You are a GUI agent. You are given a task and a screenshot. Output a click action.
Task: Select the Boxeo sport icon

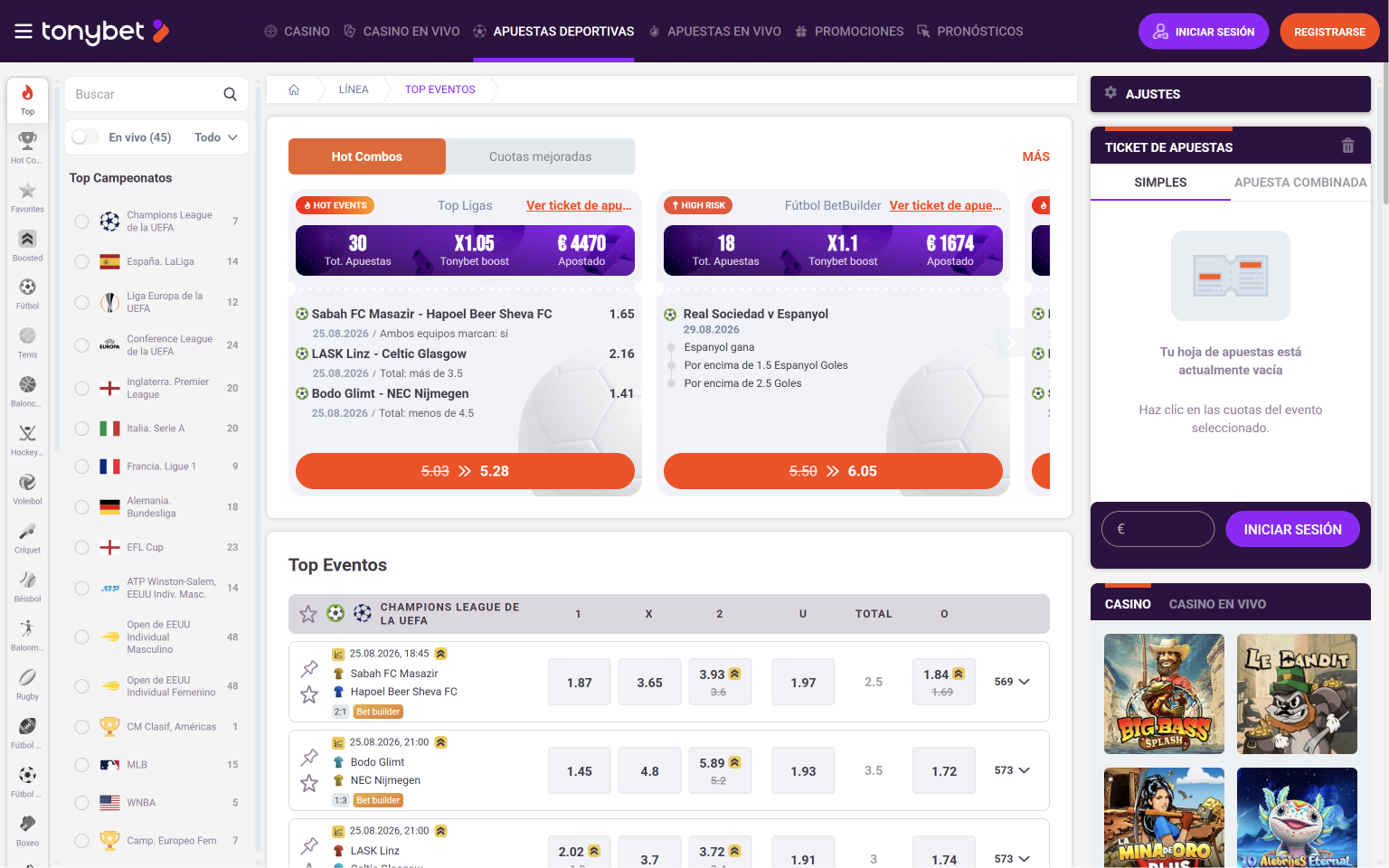27,831
